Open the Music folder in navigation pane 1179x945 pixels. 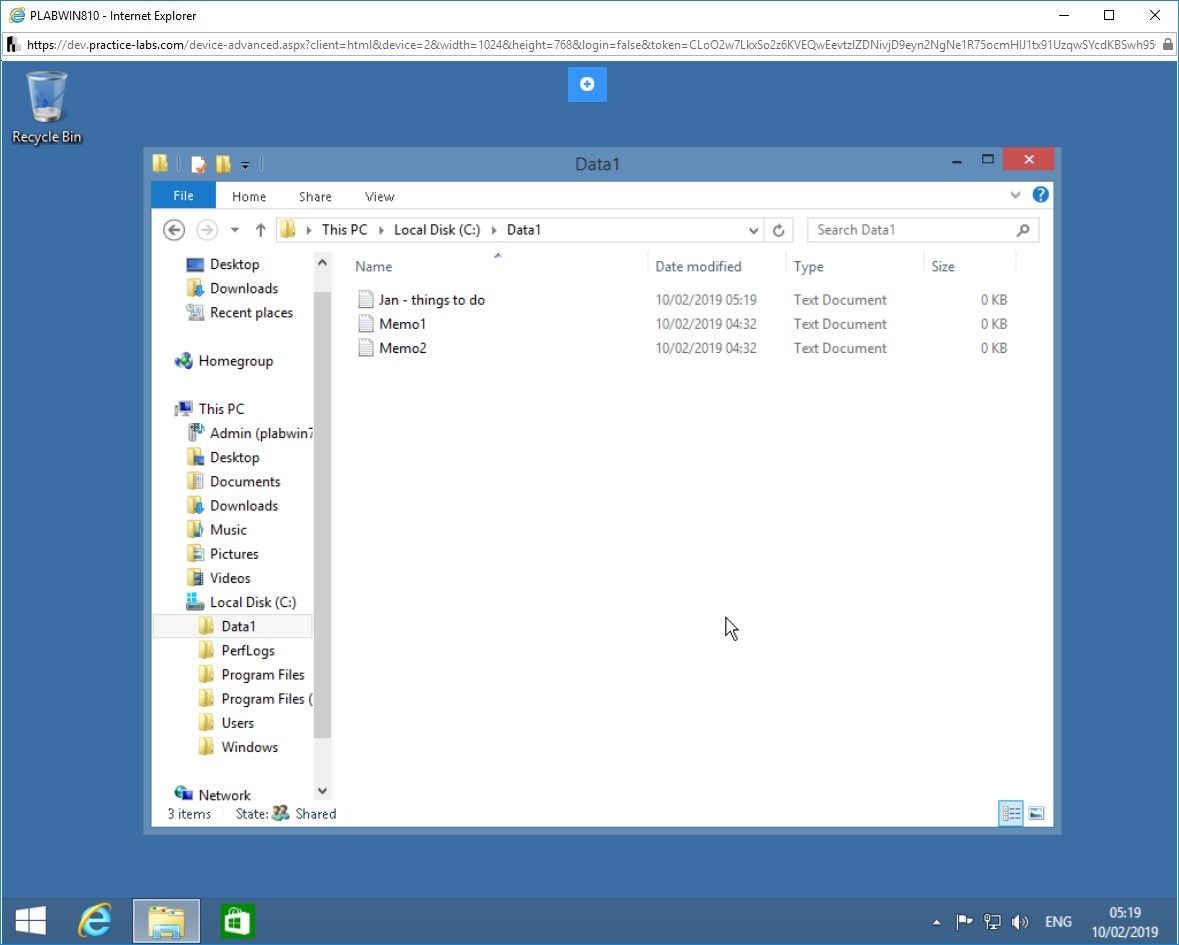[x=228, y=529]
